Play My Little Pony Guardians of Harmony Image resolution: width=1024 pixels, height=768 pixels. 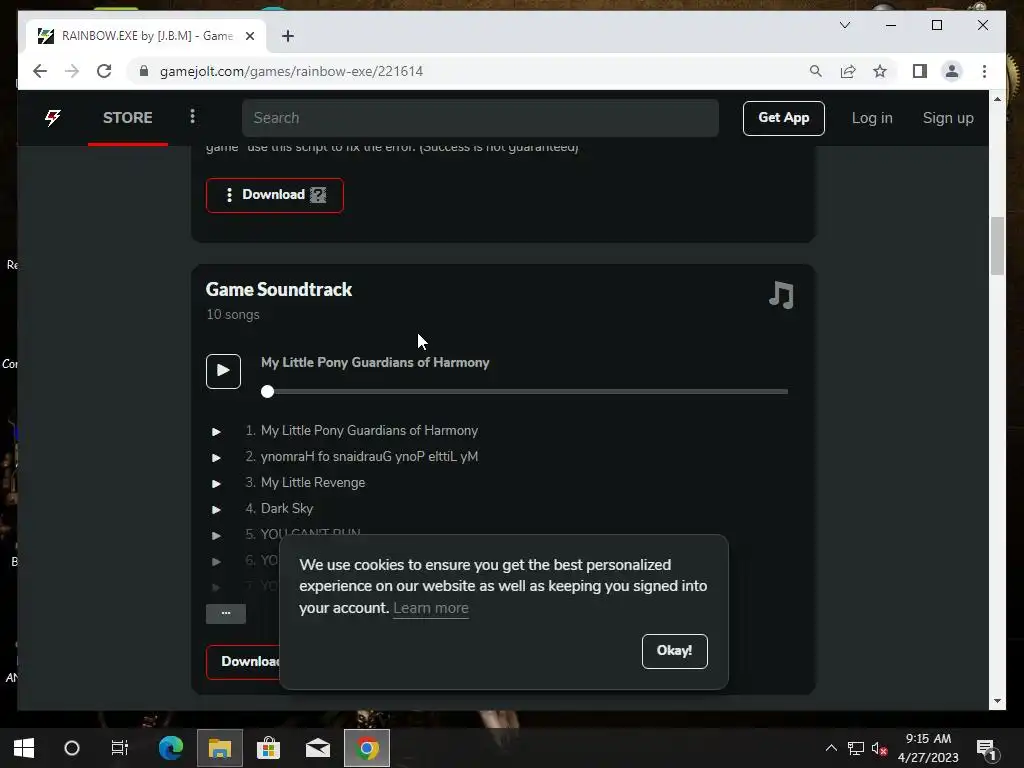(x=223, y=371)
